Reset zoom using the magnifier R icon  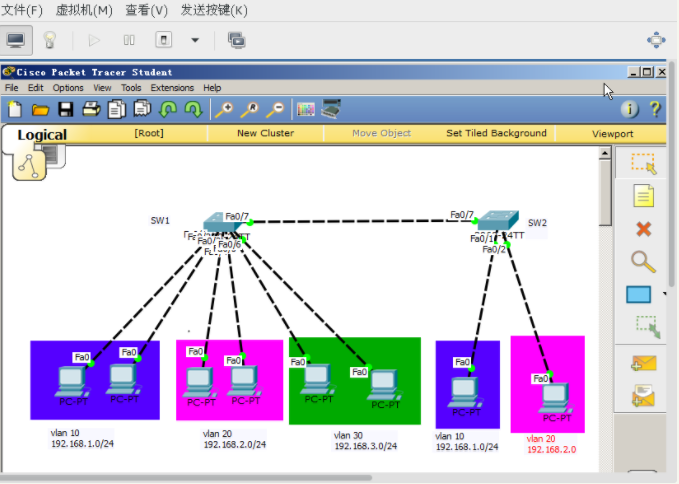click(250, 110)
